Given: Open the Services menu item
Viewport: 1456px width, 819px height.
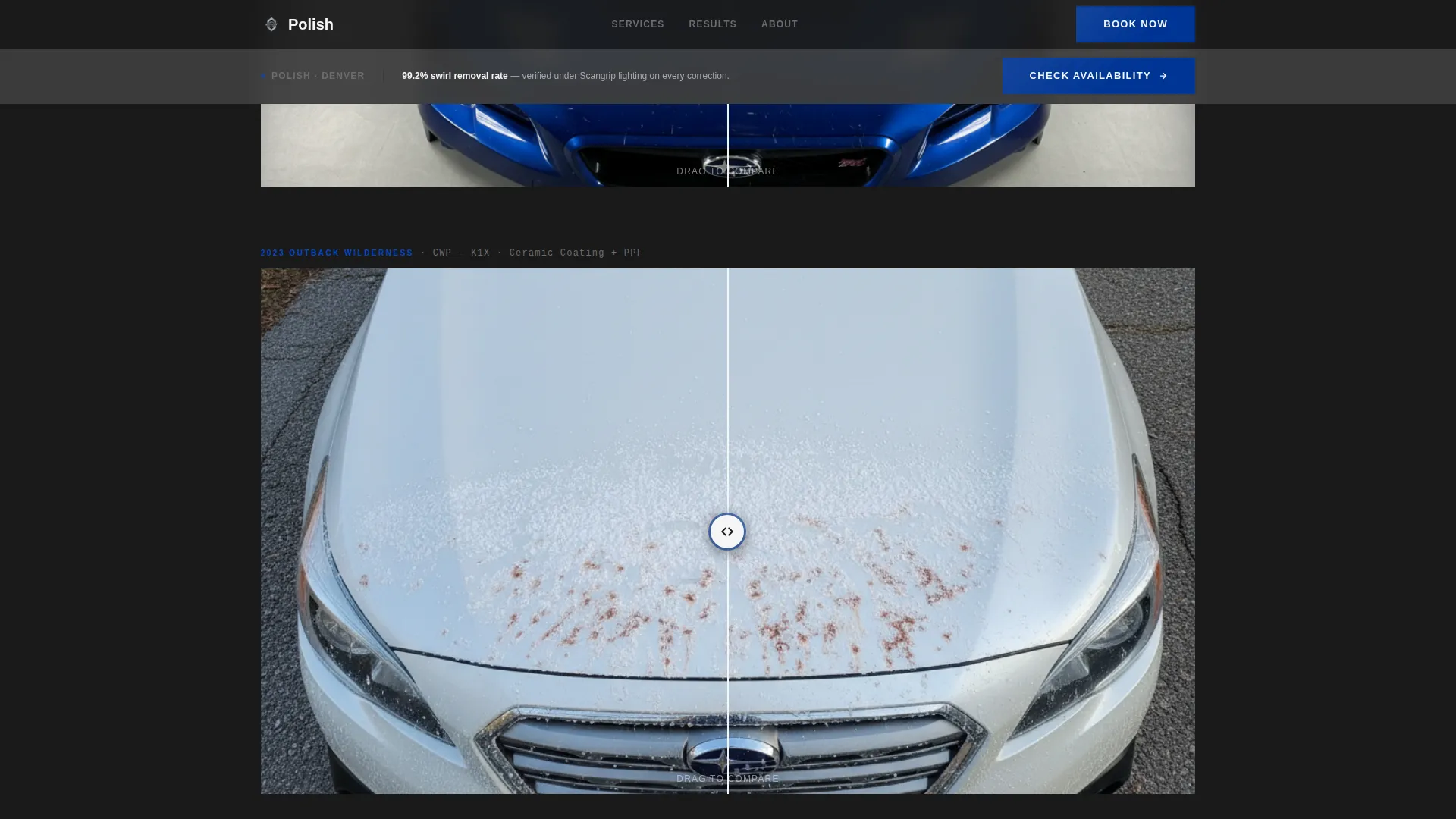Looking at the screenshot, I should coord(638,24).
